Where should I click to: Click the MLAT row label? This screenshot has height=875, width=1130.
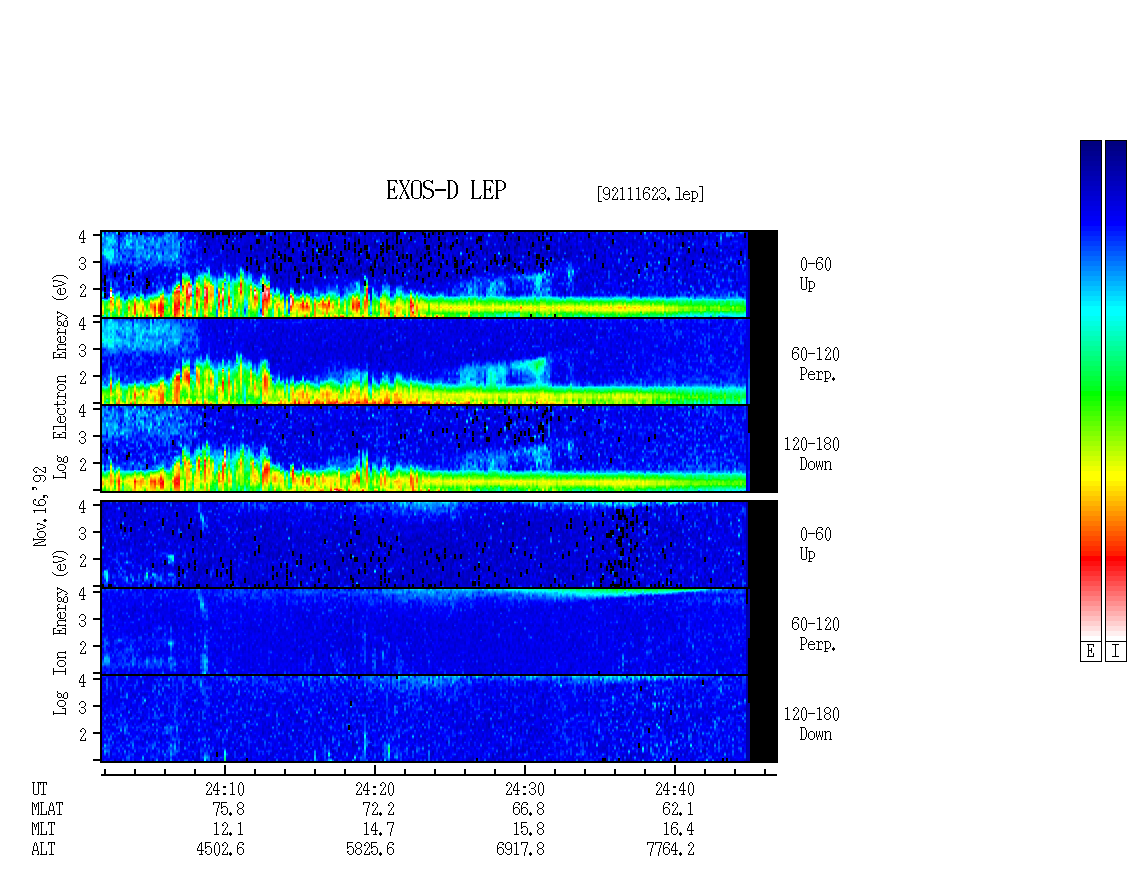tap(48, 809)
